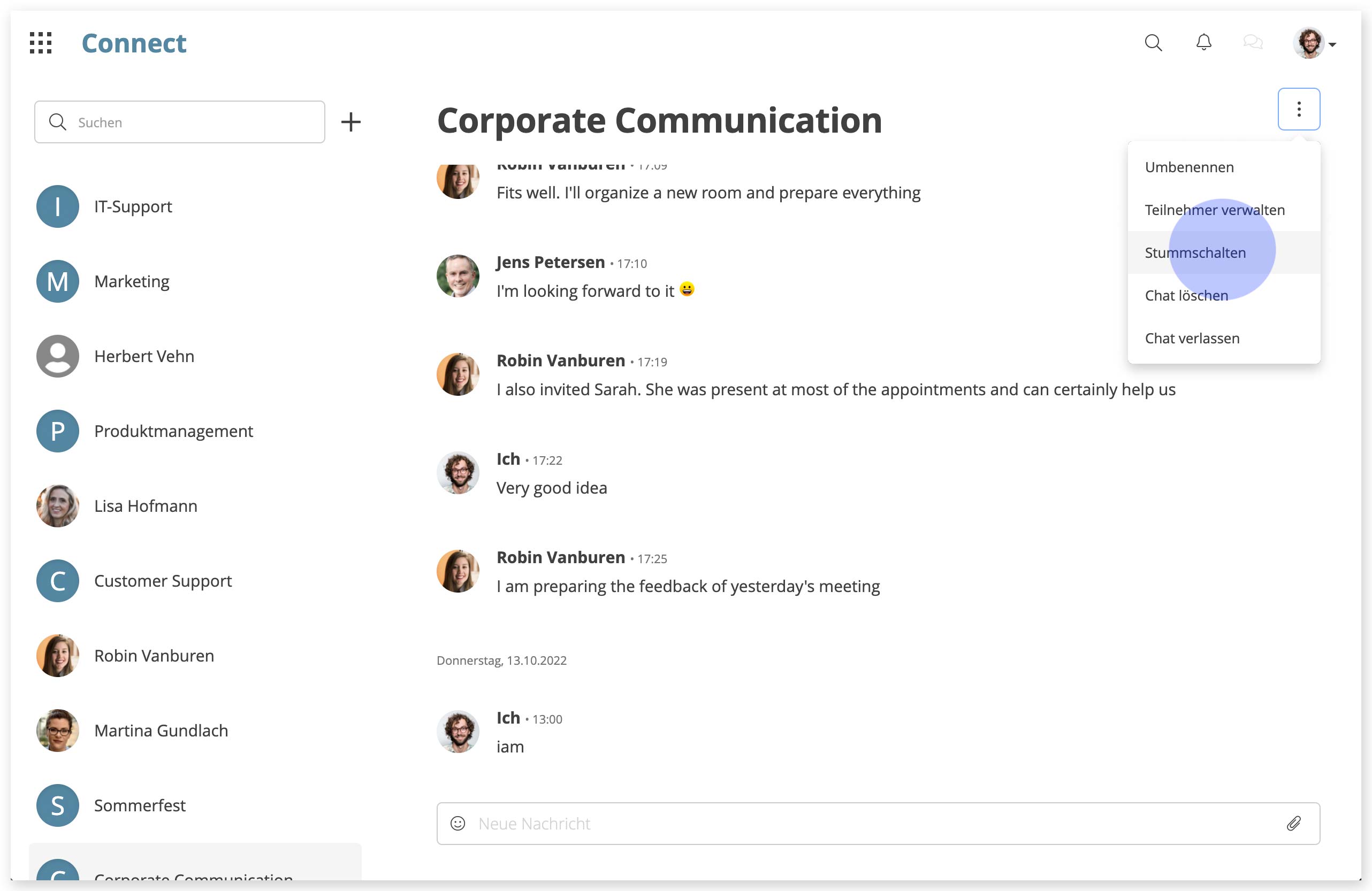Open notifications bell icon
1372x891 pixels.
(x=1203, y=43)
